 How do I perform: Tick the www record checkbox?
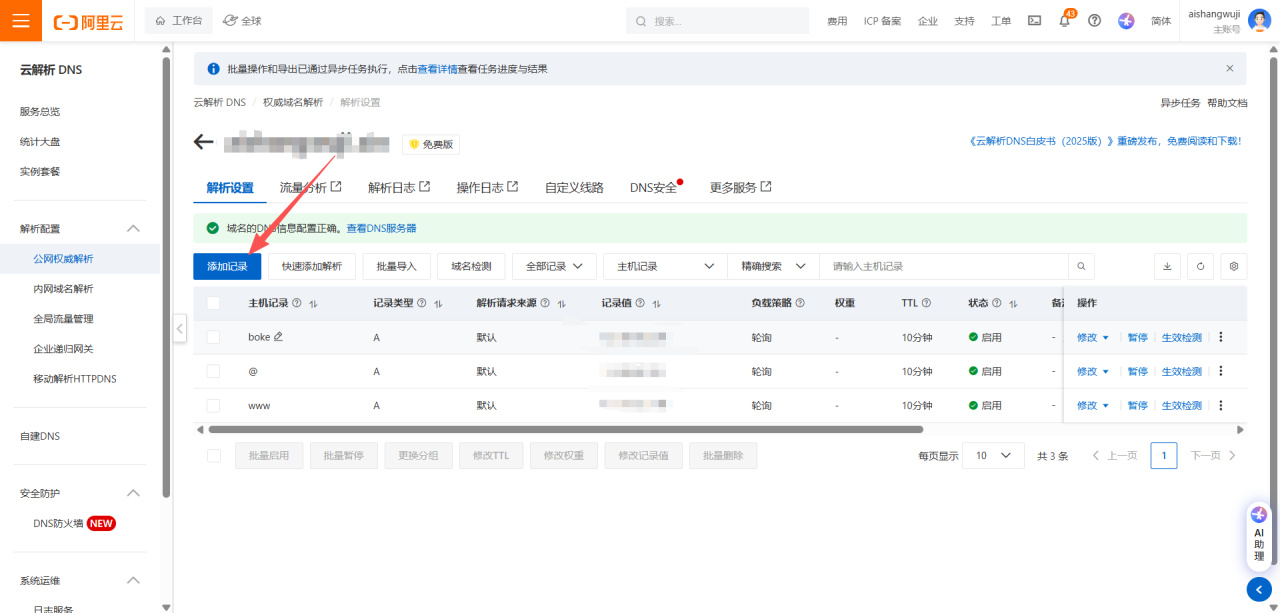click(x=213, y=405)
